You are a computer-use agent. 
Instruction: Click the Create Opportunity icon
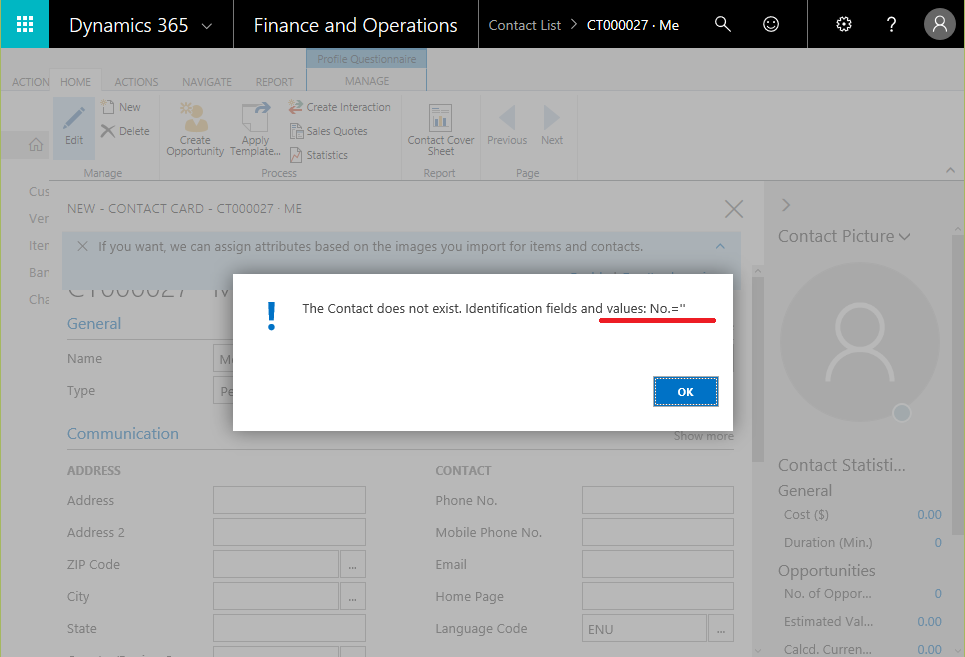pos(194,117)
